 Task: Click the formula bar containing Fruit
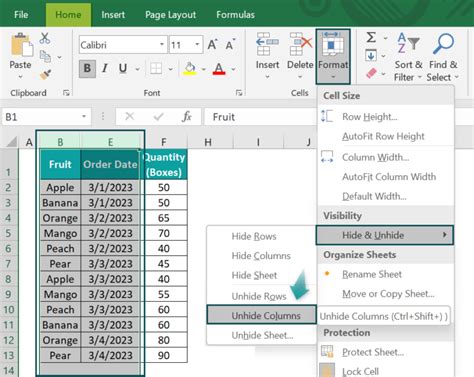click(260, 117)
